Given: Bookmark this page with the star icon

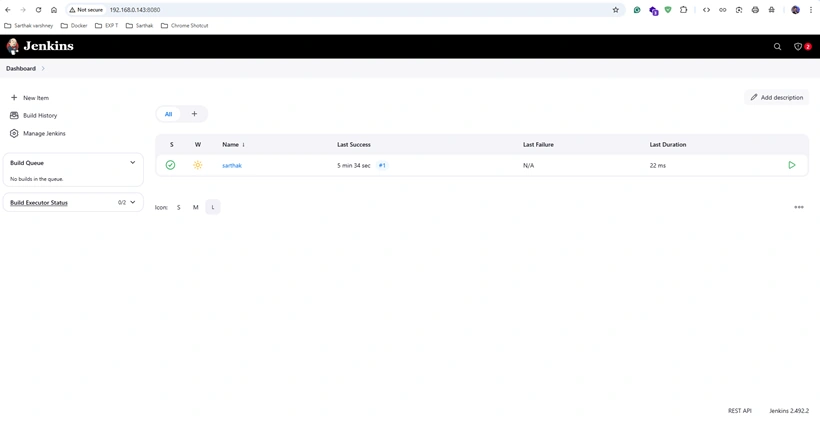Looking at the screenshot, I should click(616, 10).
